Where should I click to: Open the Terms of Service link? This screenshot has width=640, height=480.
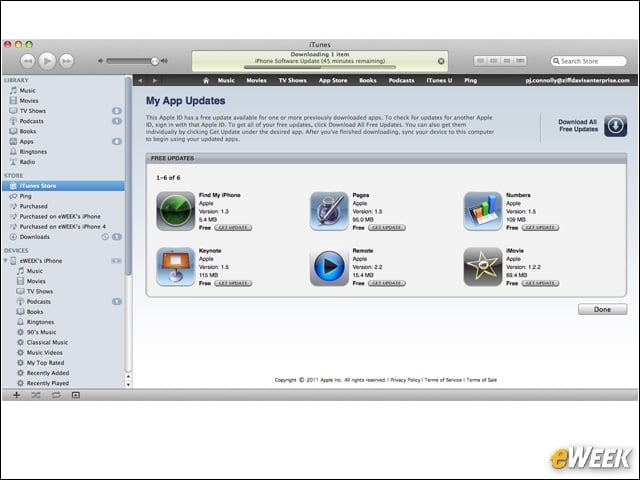pos(443,380)
